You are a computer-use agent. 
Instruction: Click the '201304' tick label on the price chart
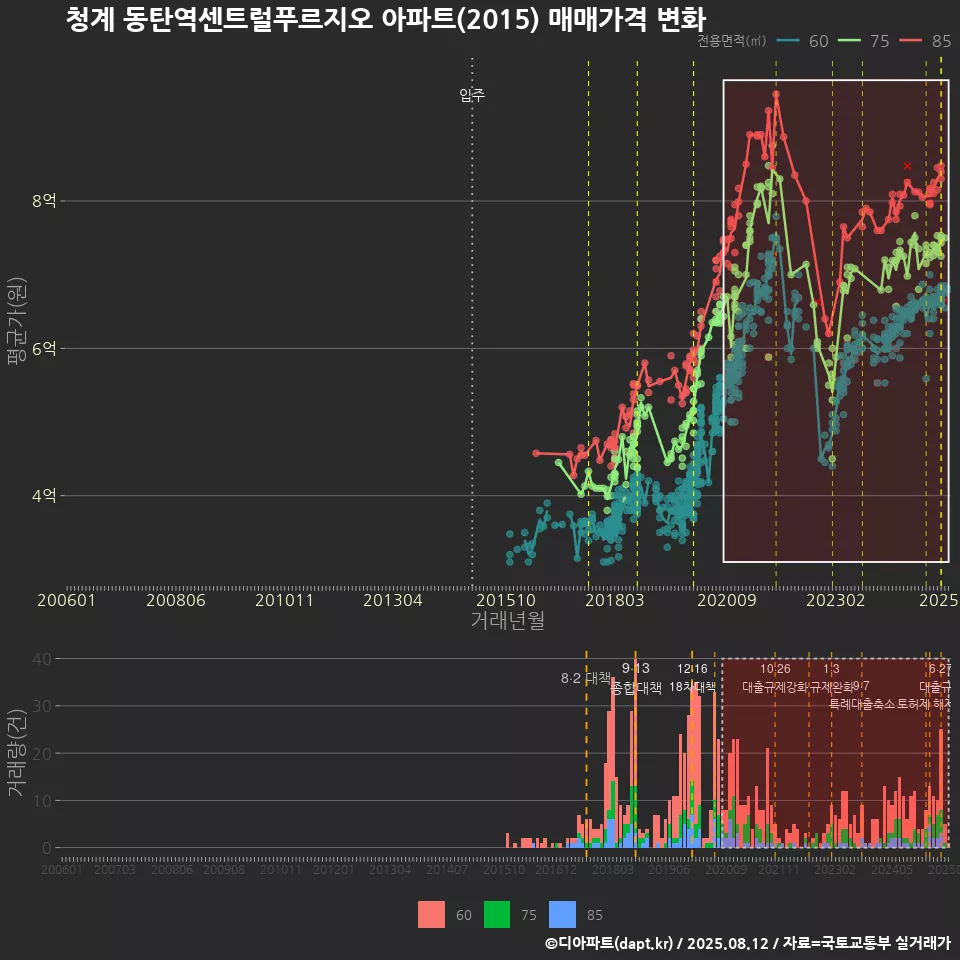(x=393, y=600)
